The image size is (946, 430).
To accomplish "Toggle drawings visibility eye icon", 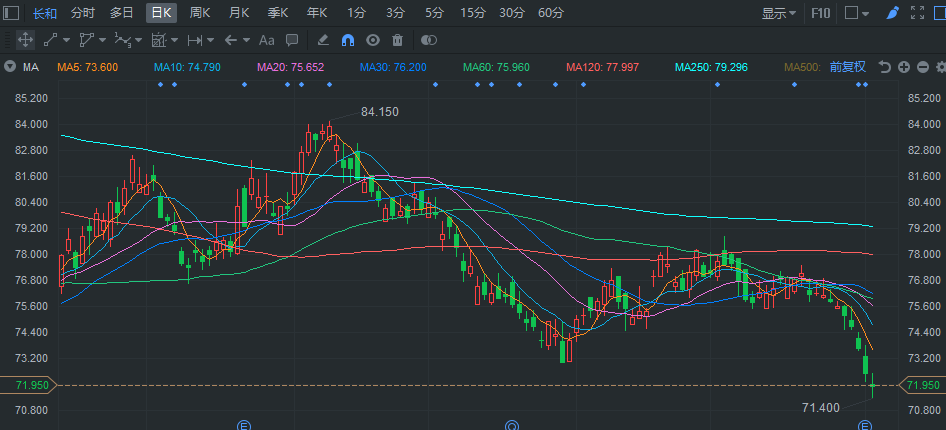I will point(373,40).
